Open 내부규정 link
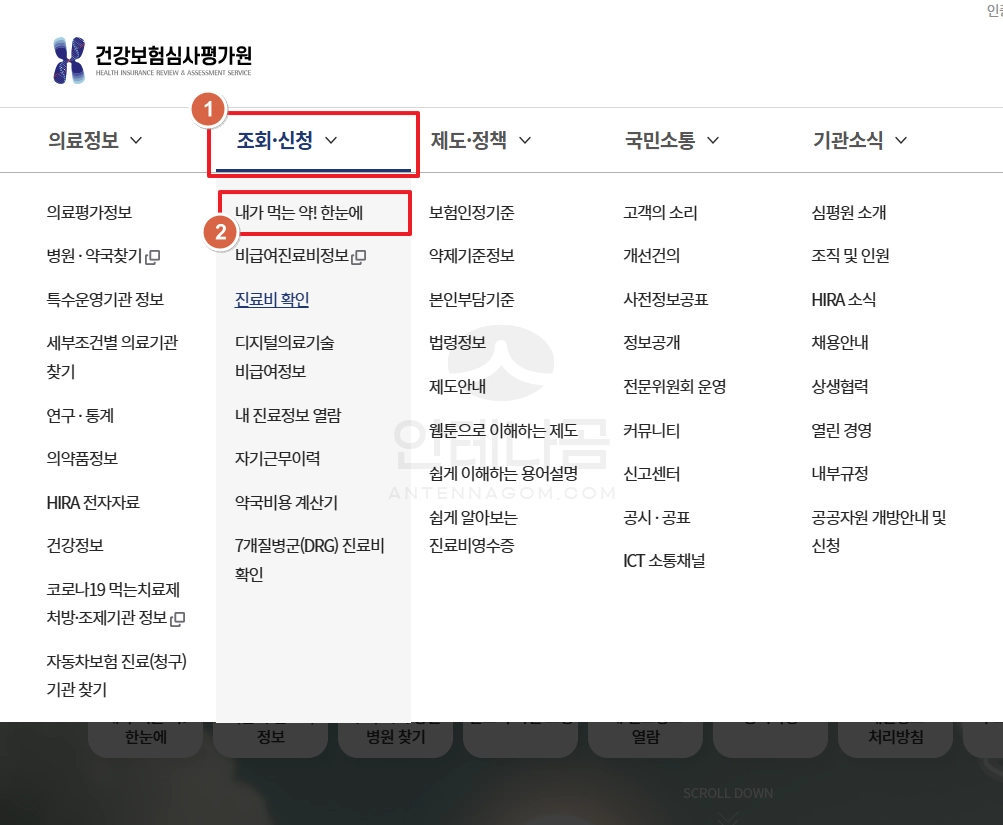 tap(840, 474)
